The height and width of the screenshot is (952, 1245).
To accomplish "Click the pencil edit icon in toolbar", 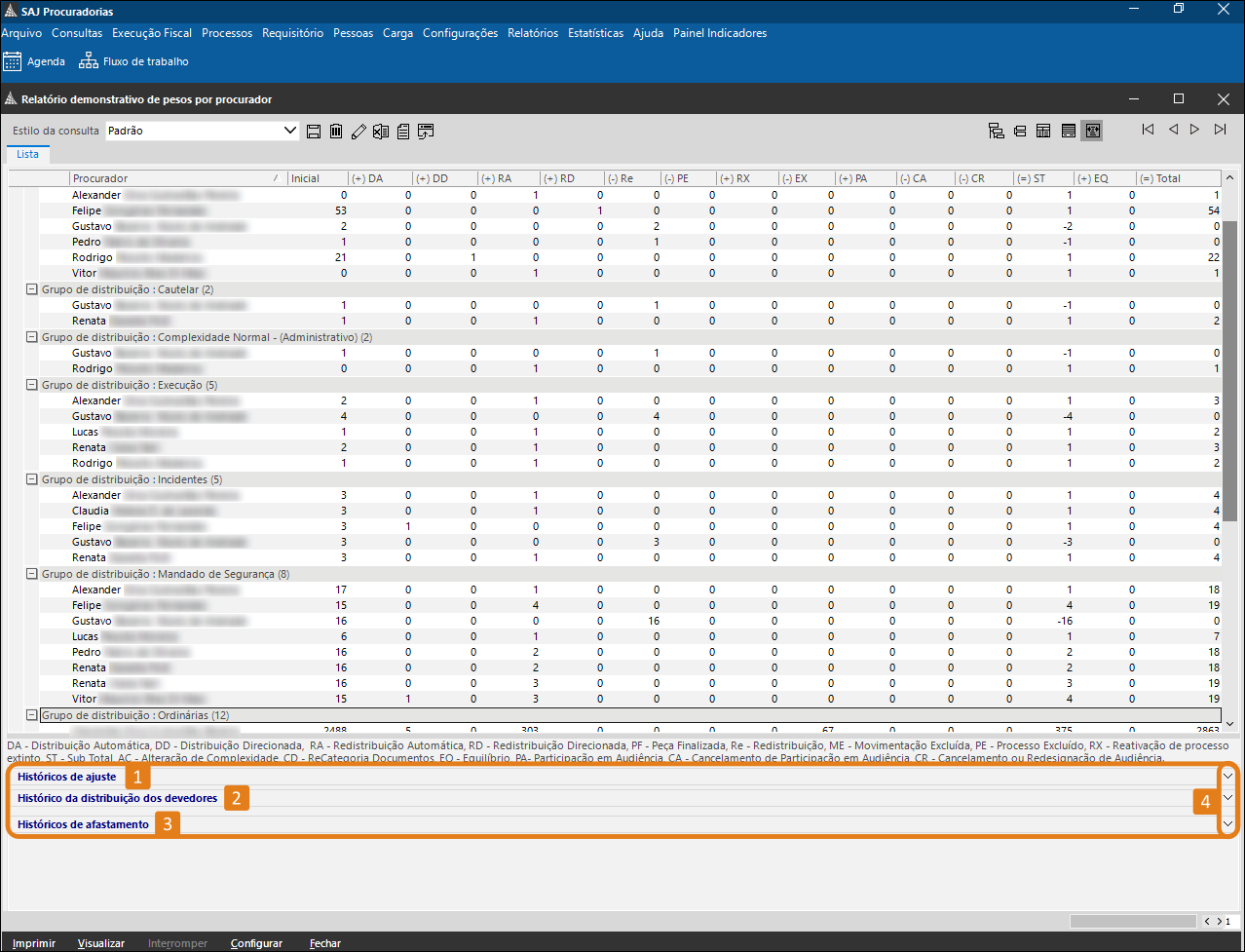I will pos(358,132).
